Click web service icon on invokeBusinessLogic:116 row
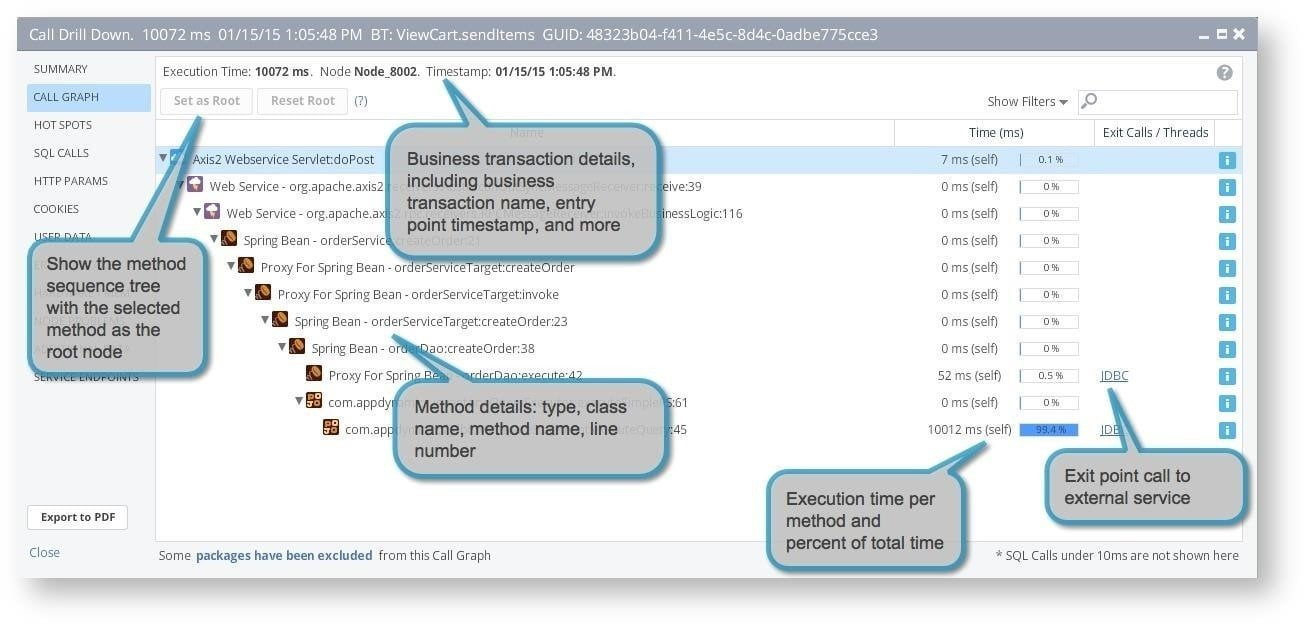This screenshot has height=626, width=1306. pyautogui.click(x=212, y=212)
